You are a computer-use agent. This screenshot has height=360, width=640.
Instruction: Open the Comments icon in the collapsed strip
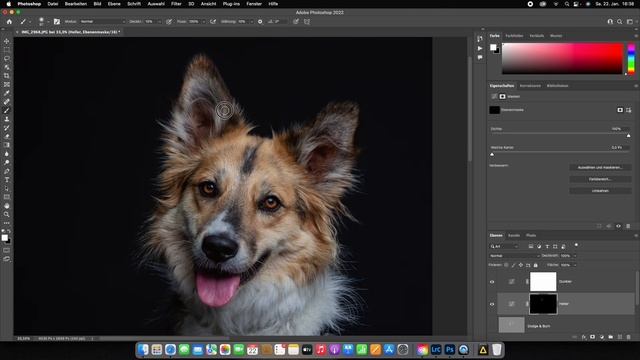480,58
